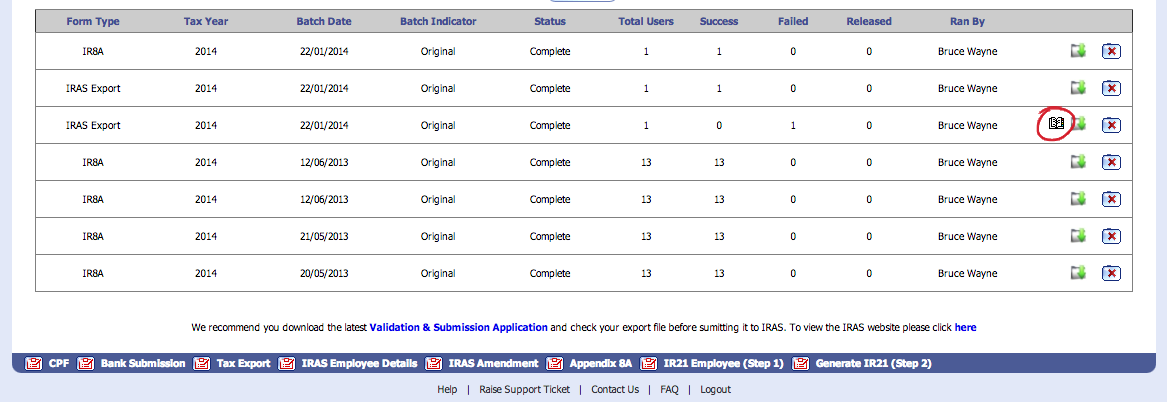Click 'here' link to IRAS website
The image size is (1167, 402).
965,327
